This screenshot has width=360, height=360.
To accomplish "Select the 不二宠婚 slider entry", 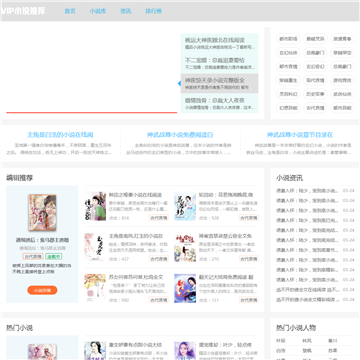I will (219, 63).
